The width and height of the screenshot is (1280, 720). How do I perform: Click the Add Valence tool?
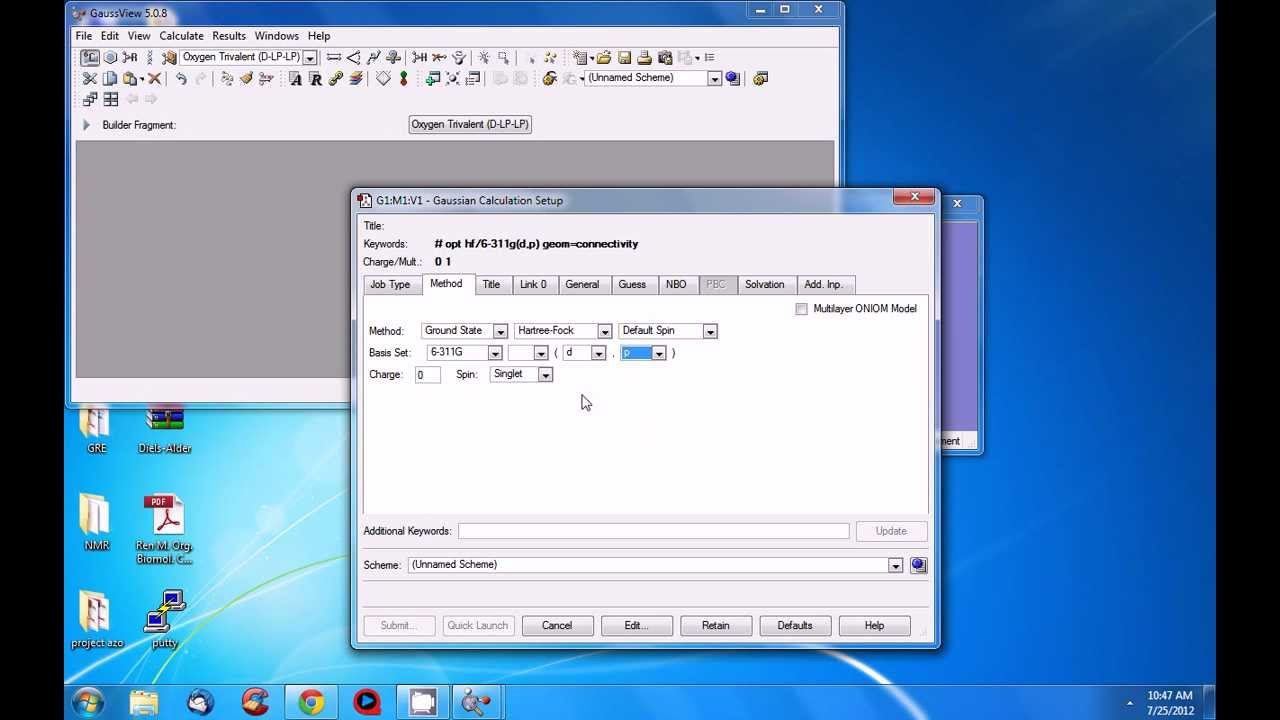coord(419,57)
